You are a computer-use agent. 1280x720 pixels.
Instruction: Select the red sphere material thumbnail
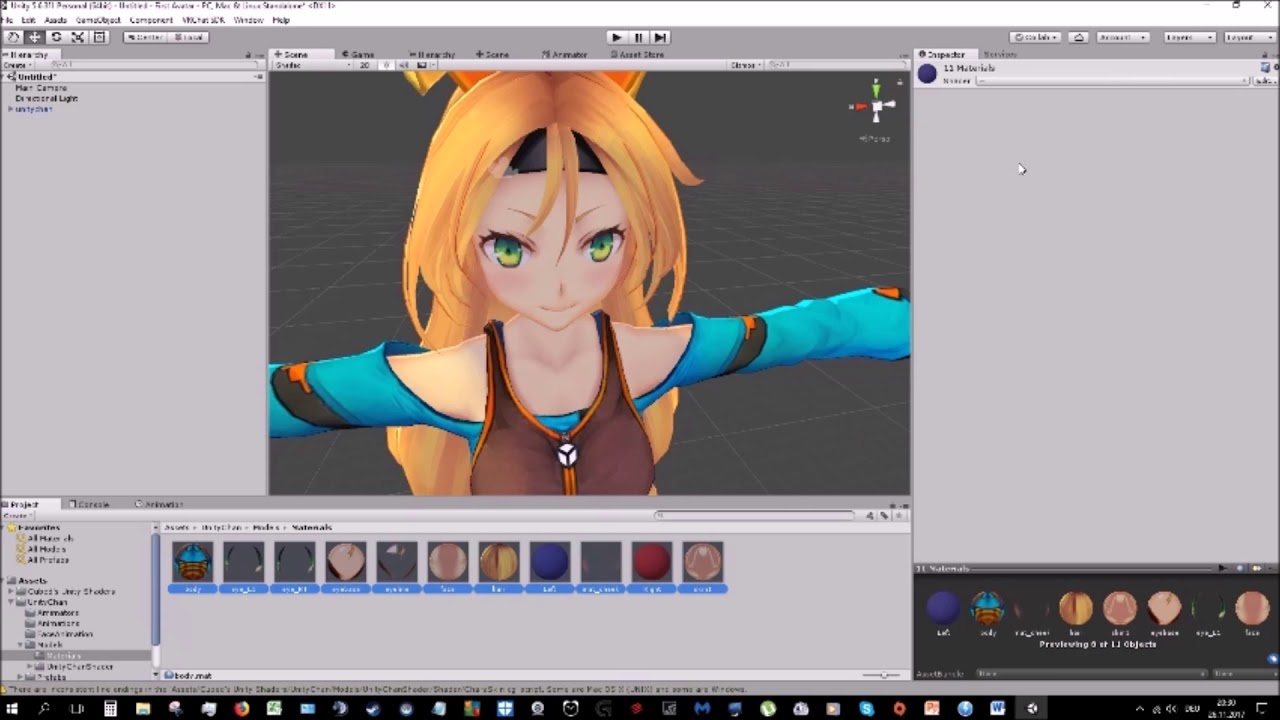tap(651, 562)
